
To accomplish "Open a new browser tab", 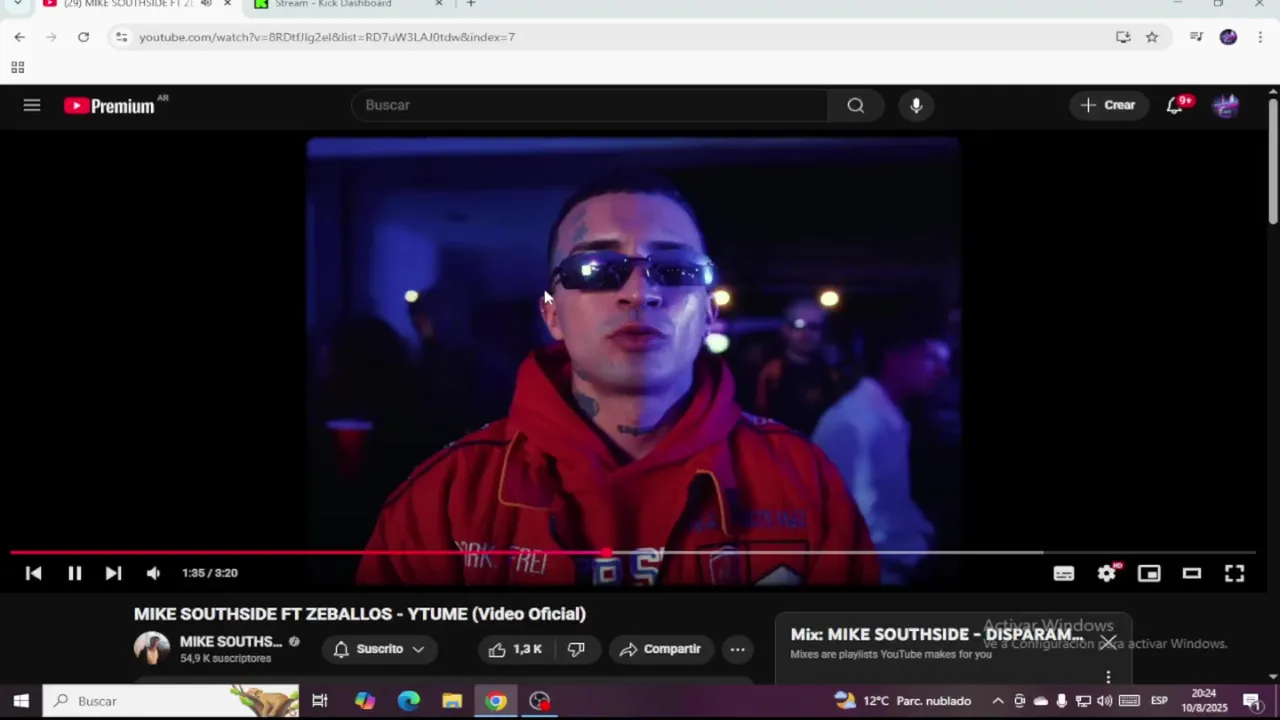I will tap(471, 4).
